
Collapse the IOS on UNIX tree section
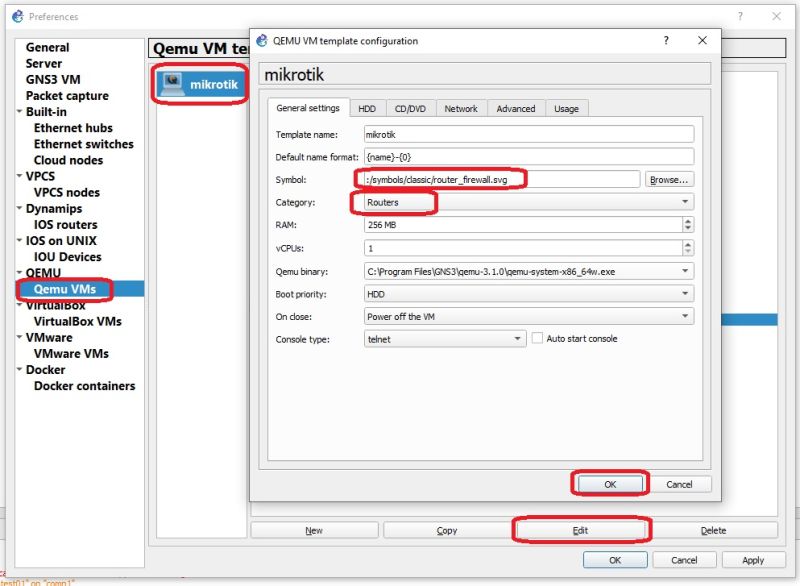[19, 240]
